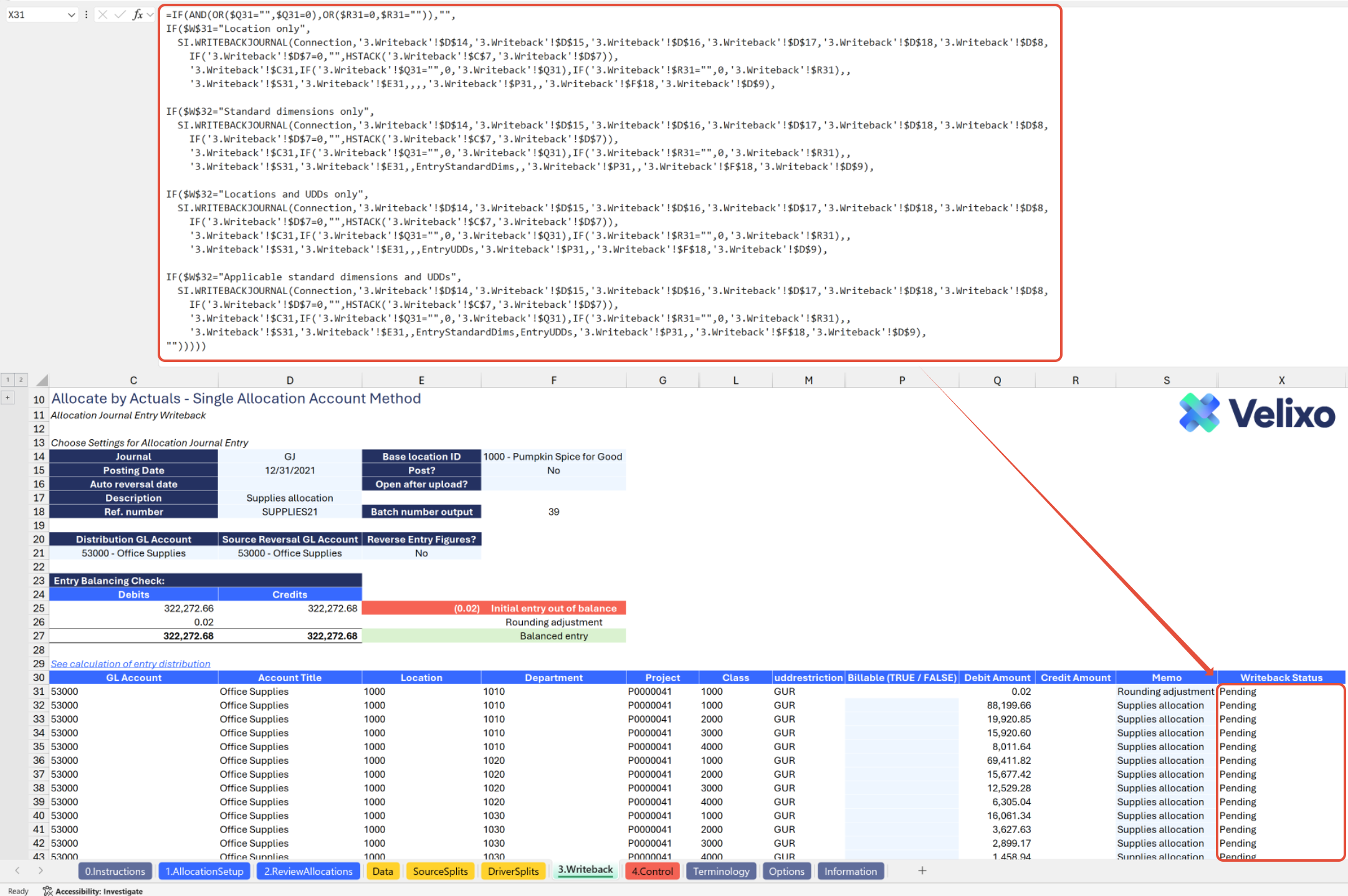Open the 2.ReviewAllocations sheet tab
This screenshot has height=896, width=1348.
click(308, 871)
